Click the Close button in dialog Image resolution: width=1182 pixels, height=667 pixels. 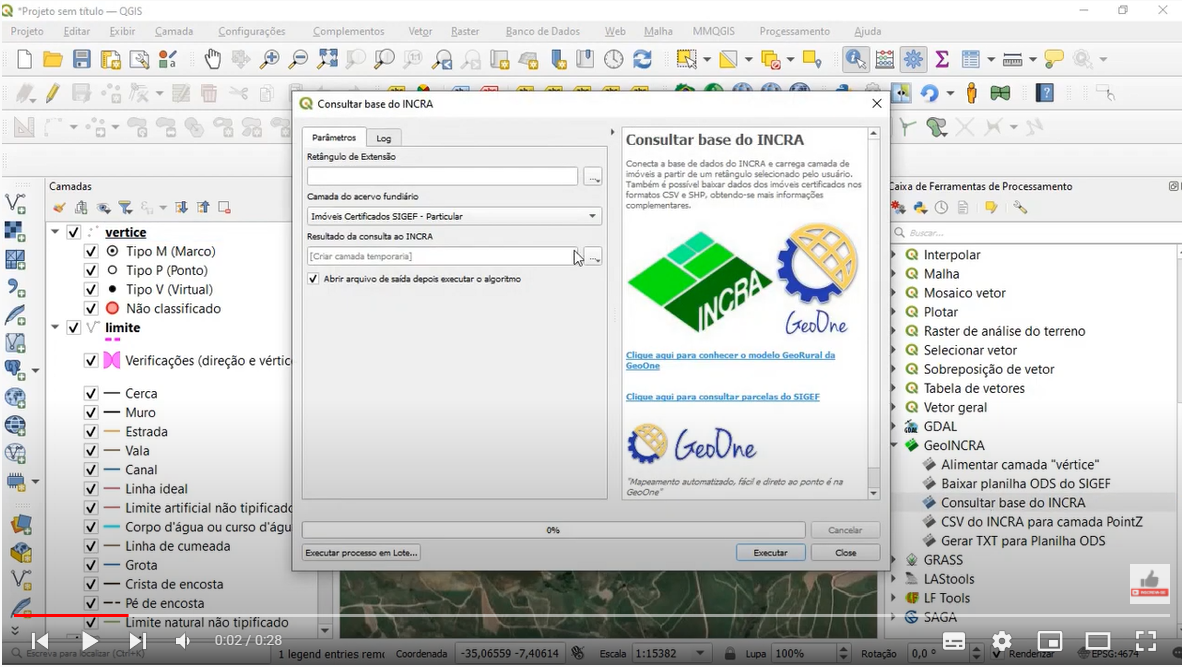pyautogui.click(x=846, y=552)
